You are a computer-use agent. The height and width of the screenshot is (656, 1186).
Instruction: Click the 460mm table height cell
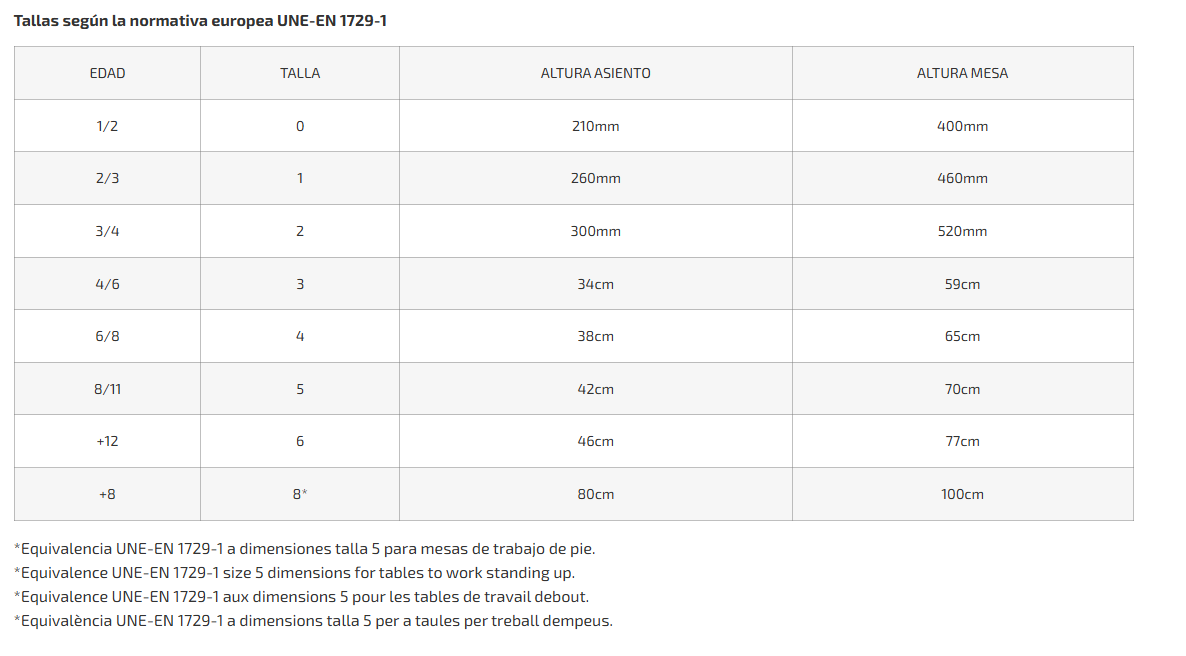(x=962, y=178)
